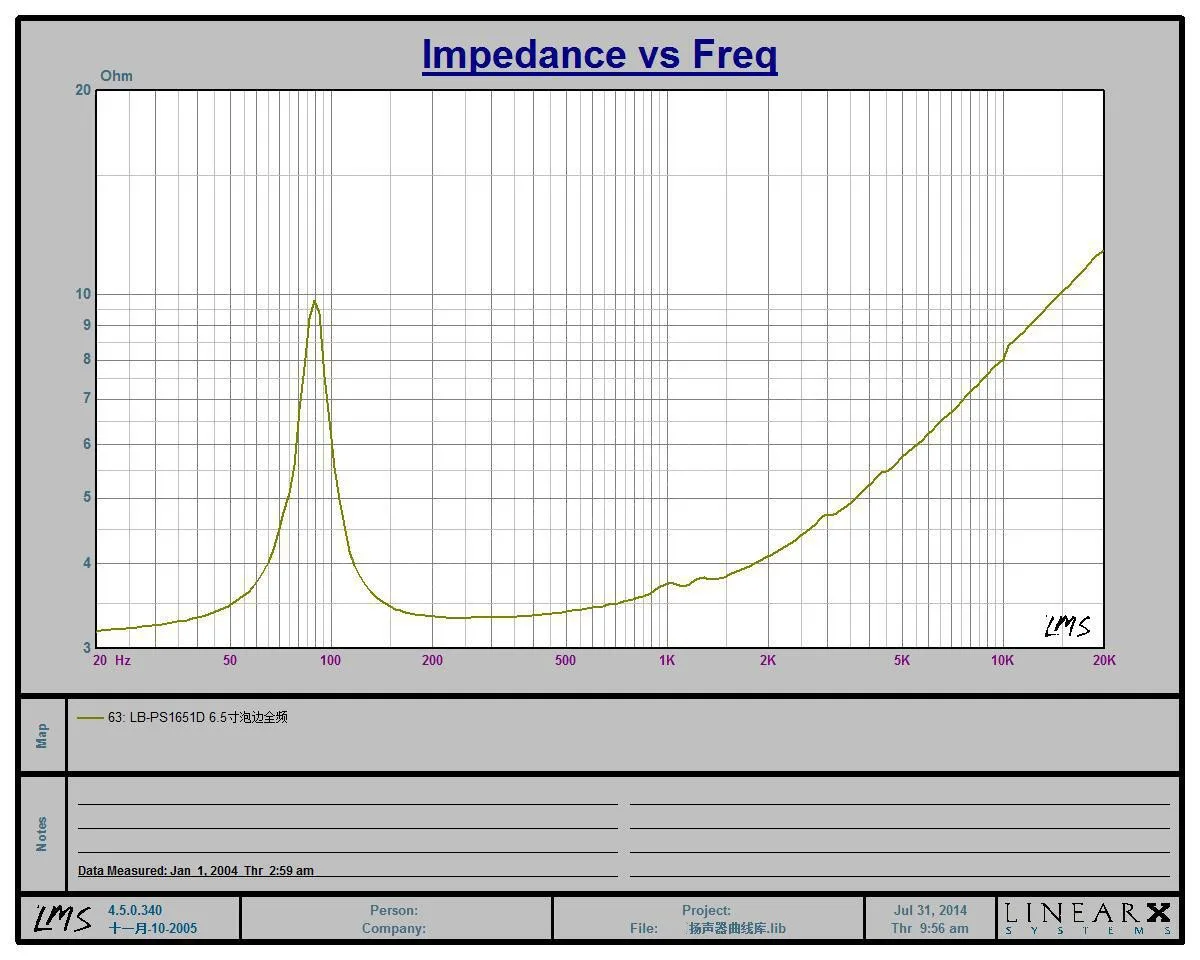The height and width of the screenshot is (960, 1200).
Task: Click the "5" Ohm vertical axis label
Action: click(87, 498)
